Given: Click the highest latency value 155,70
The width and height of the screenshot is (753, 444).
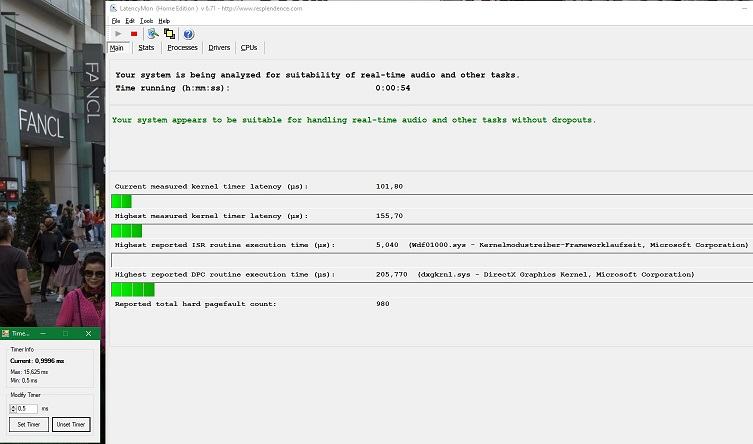Looking at the screenshot, I should (x=389, y=216).
